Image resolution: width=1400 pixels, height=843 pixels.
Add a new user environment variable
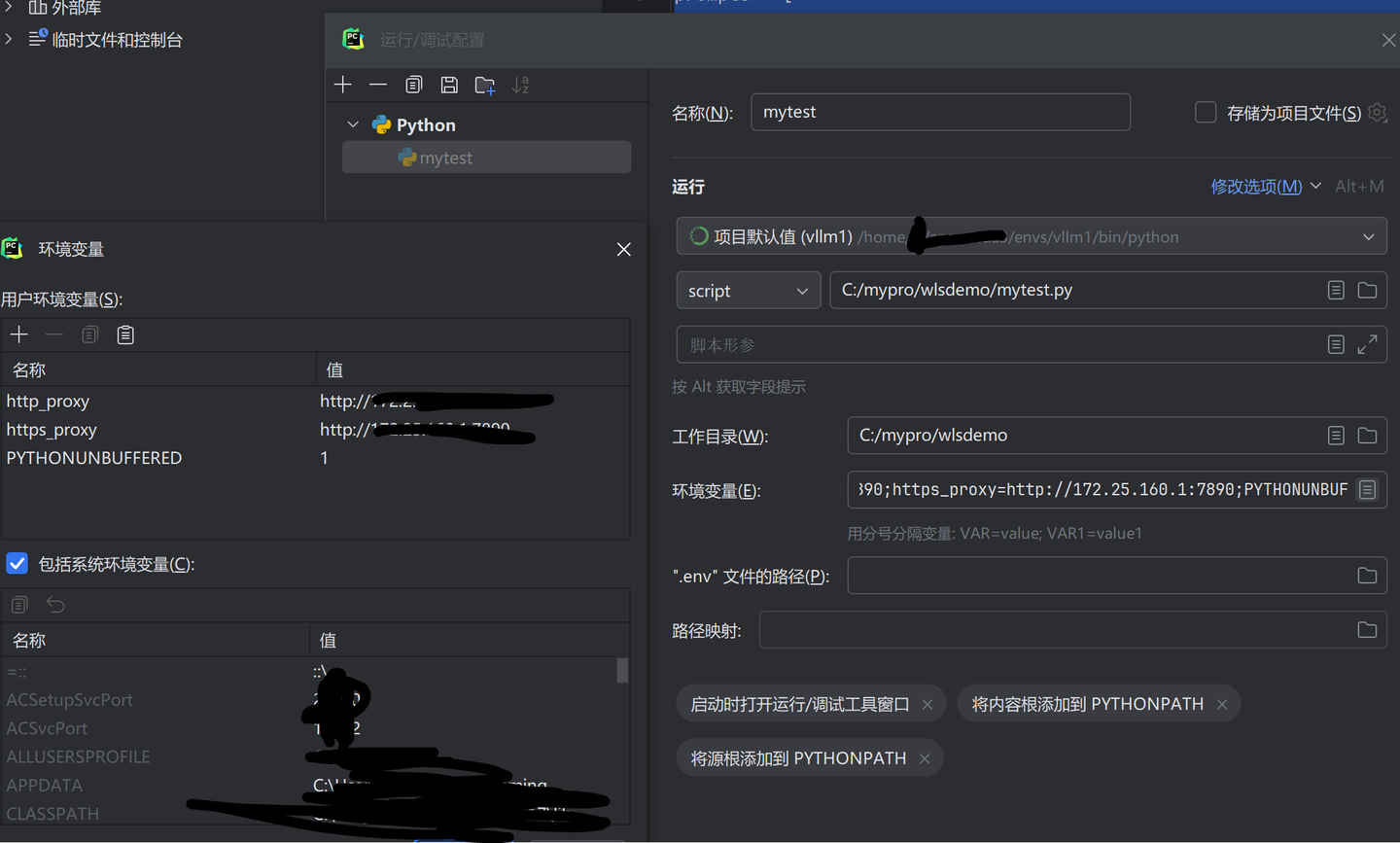click(19, 334)
